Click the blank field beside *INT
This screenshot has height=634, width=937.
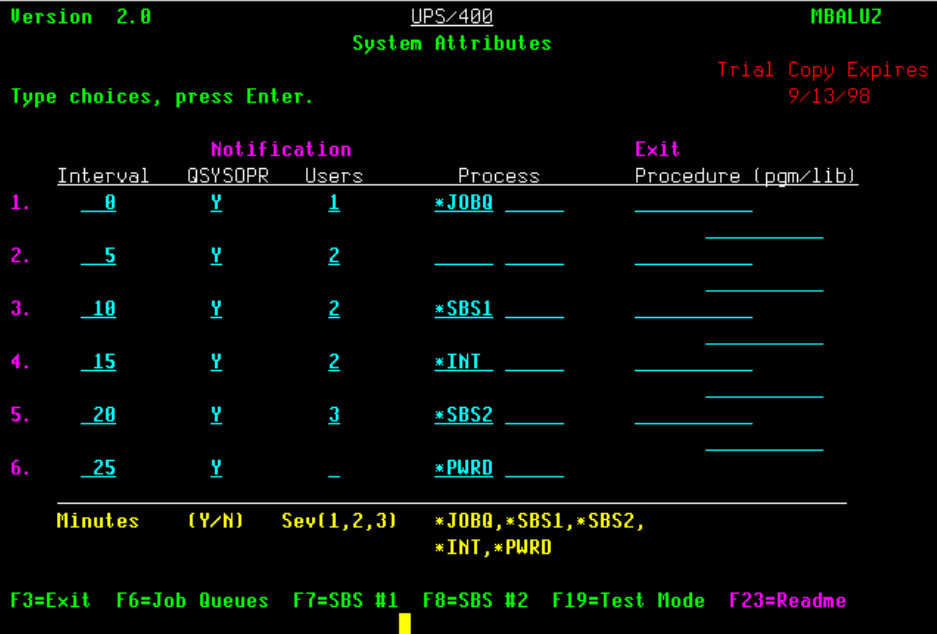(x=534, y=363)
